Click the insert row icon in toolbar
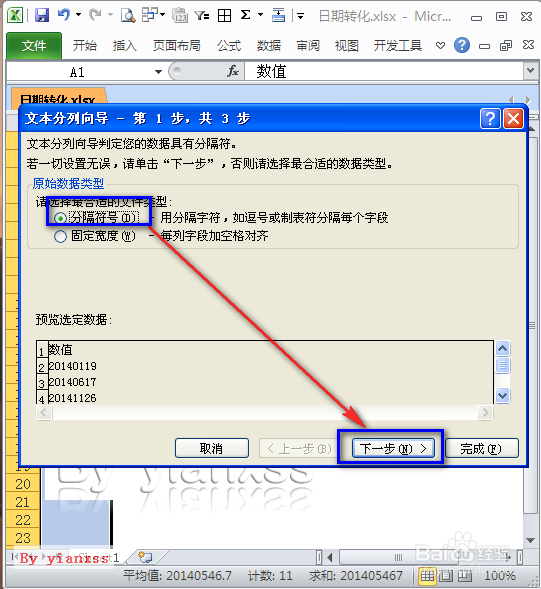Viewport: 541px width, 589px height. coord(278,15)
